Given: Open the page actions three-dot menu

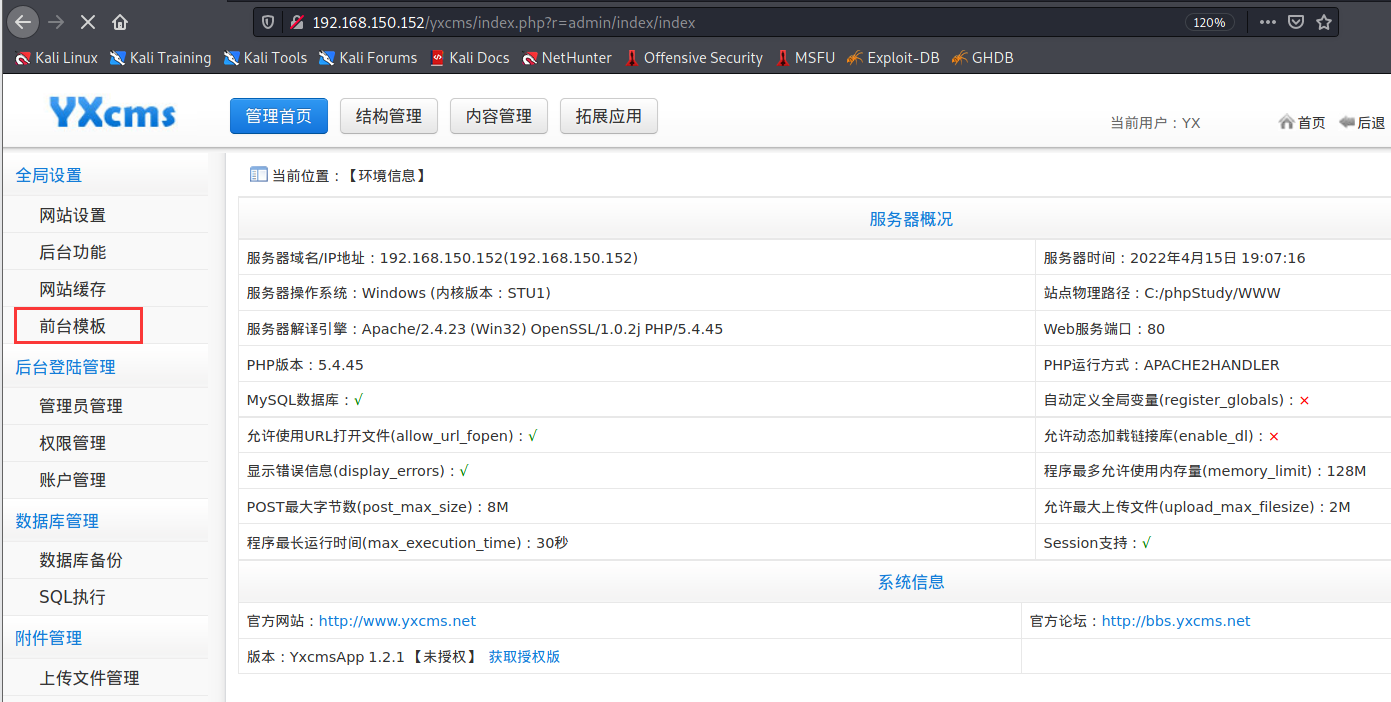Looking at the screenshot, I should click(x=1267, y=22).
